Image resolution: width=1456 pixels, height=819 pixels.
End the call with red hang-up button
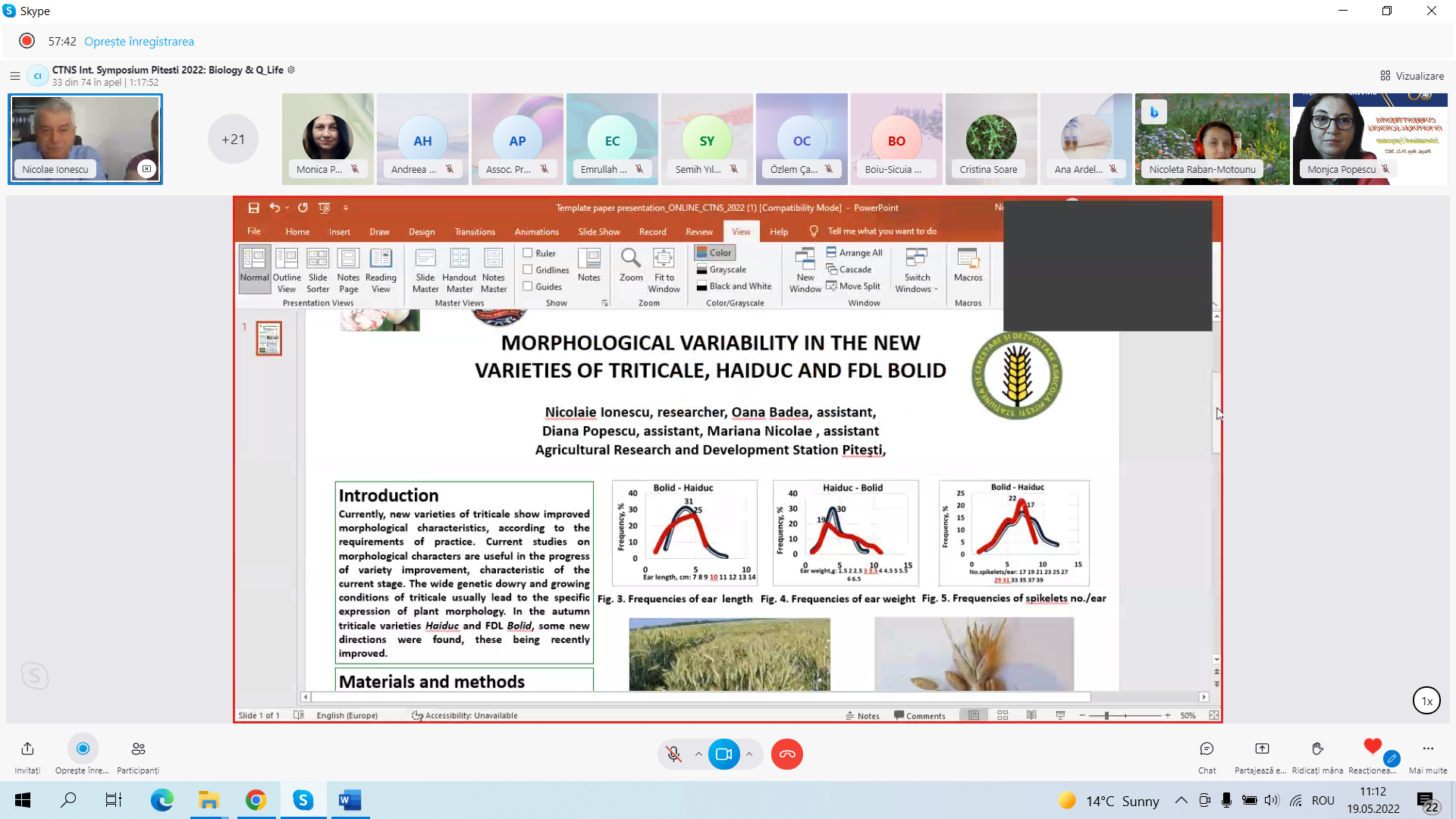787,754
